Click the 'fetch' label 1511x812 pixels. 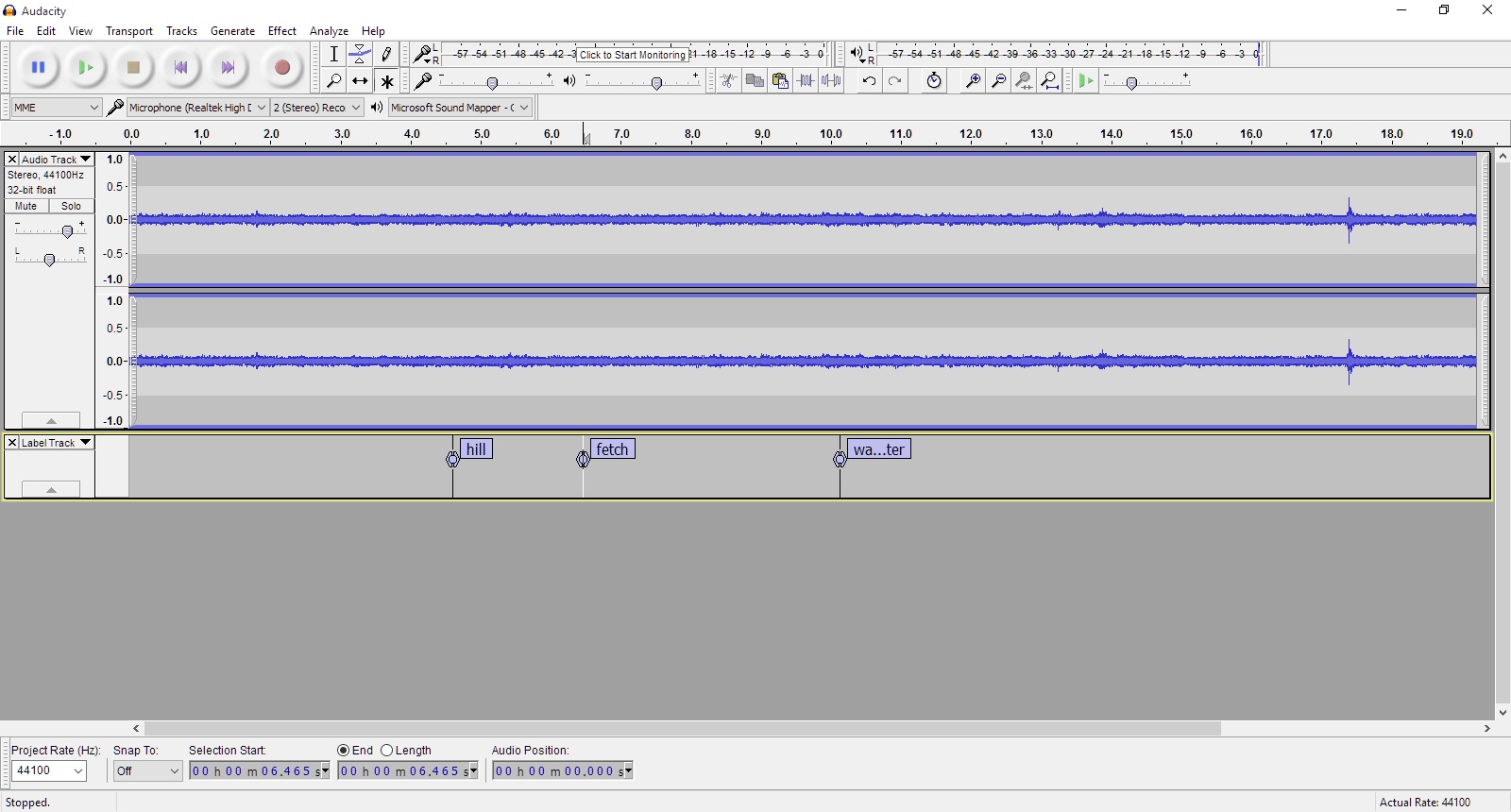[x=612, y=449]
